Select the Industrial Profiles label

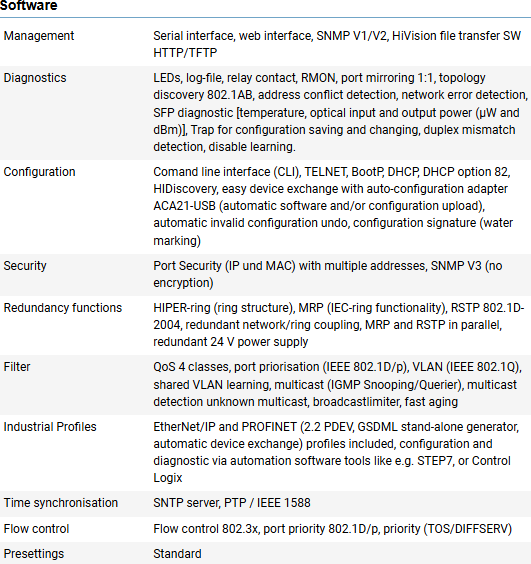50,427
